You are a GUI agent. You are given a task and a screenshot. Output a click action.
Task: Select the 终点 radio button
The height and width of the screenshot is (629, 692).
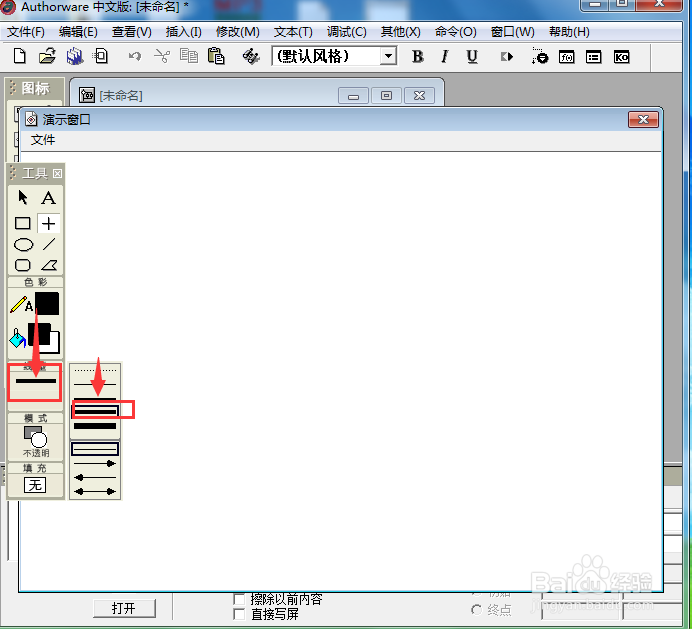click(x=476, y=610)
